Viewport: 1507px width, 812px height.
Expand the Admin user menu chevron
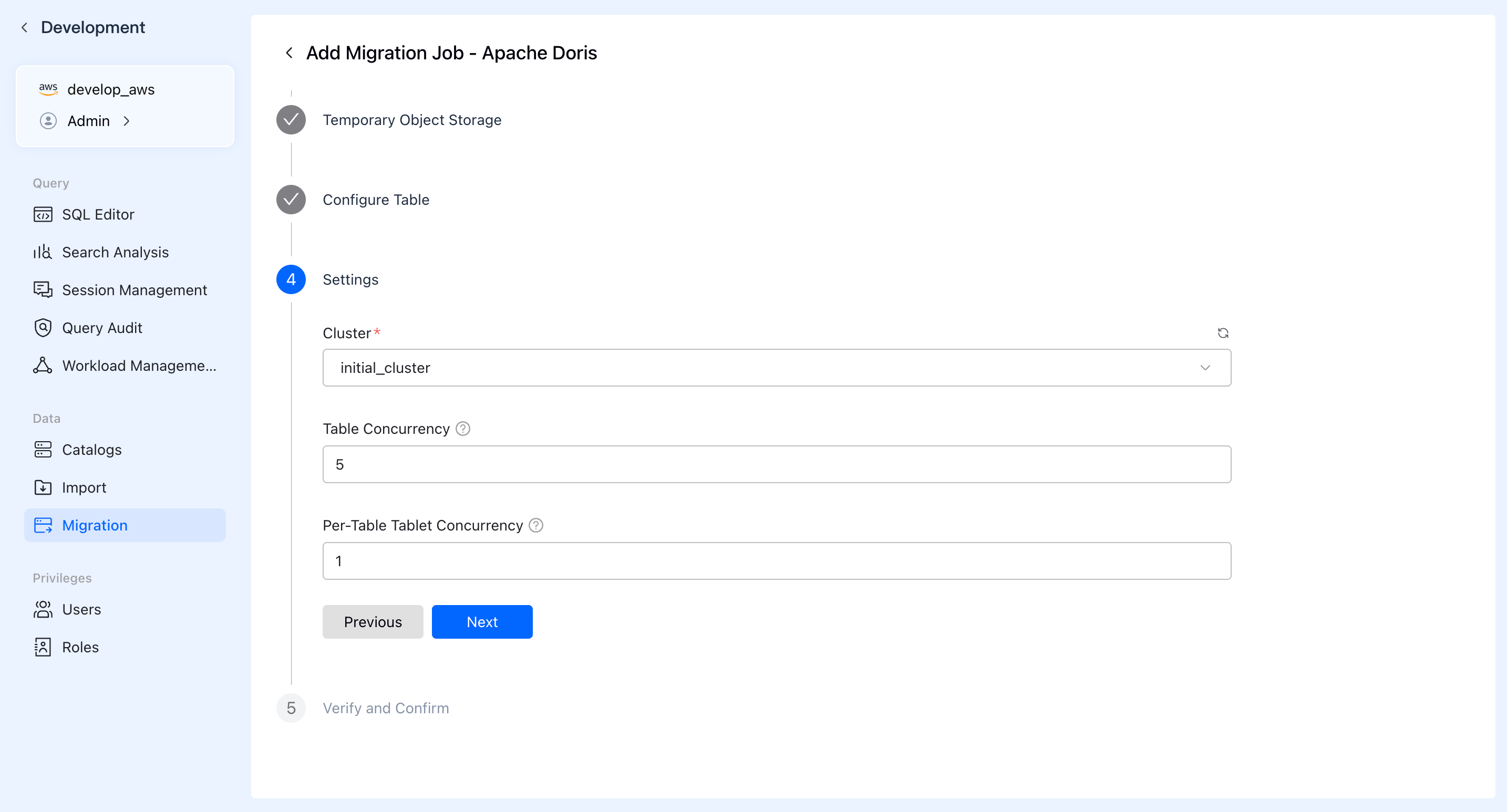126,121
